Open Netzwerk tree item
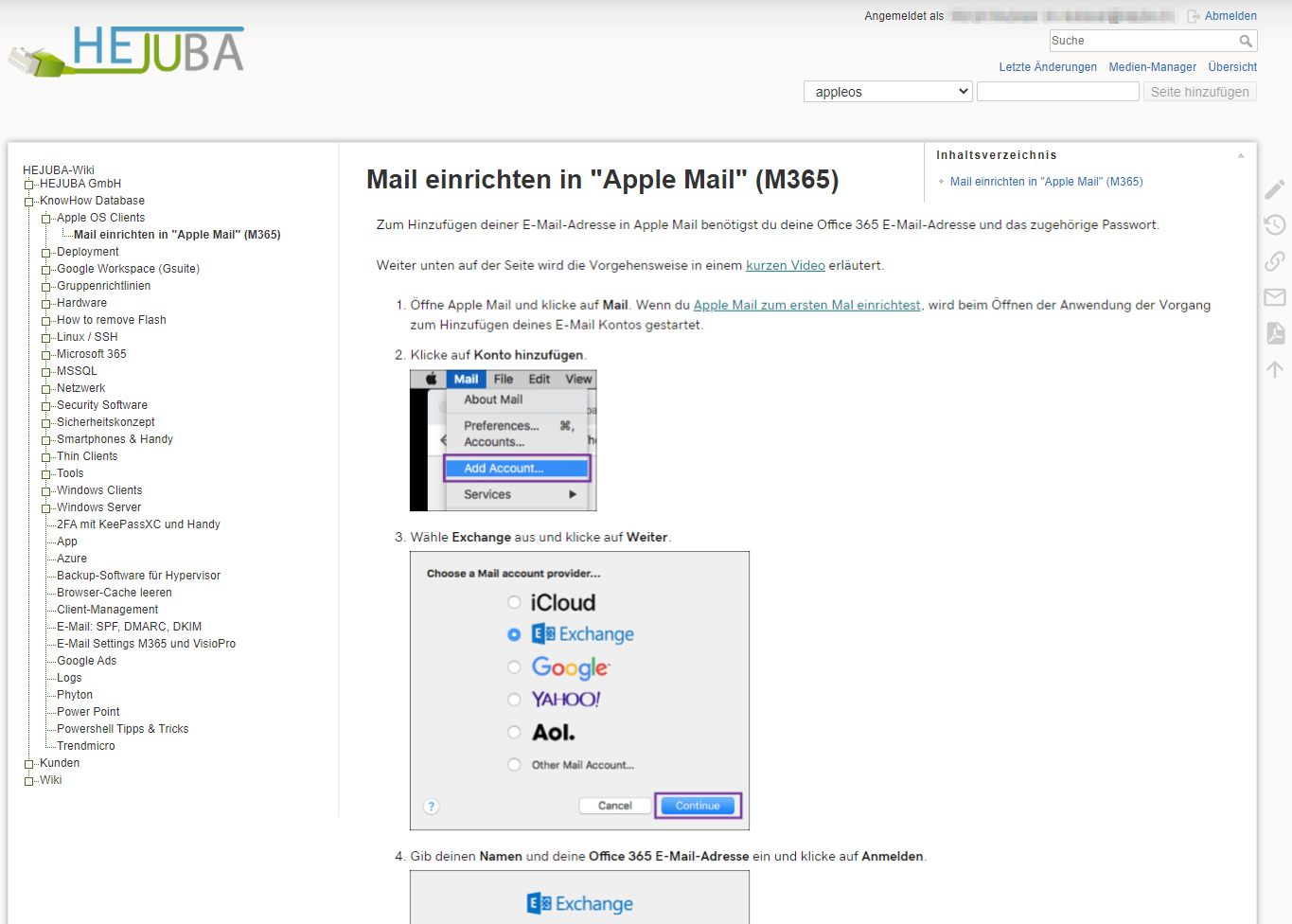The image size is (1292, 924). pos(80,388)
